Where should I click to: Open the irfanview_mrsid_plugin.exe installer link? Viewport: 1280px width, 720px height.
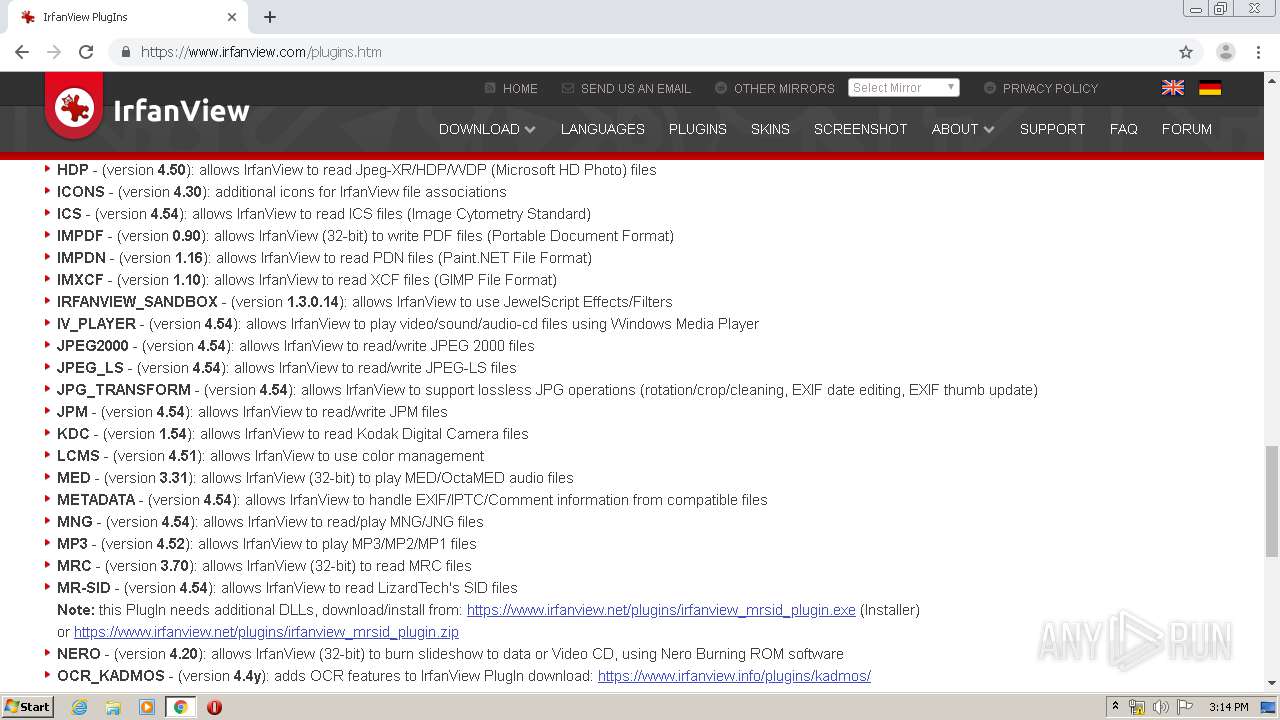[x=661, y=610]
